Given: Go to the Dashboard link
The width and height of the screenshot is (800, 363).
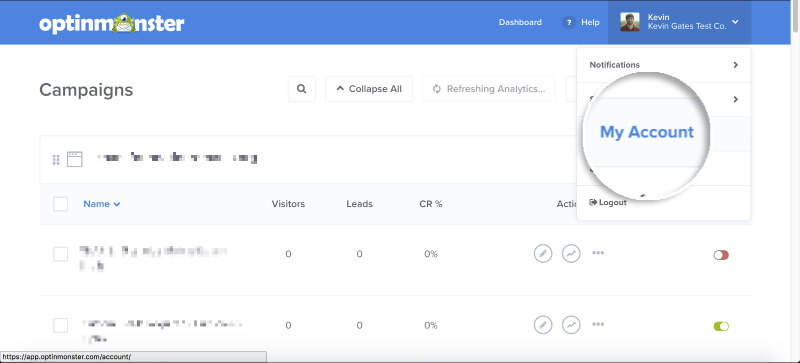Looking at the screenshot, I should [520, 22].
